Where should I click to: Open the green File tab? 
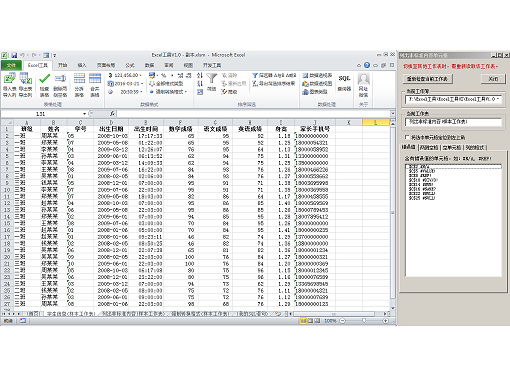[11, 65]
